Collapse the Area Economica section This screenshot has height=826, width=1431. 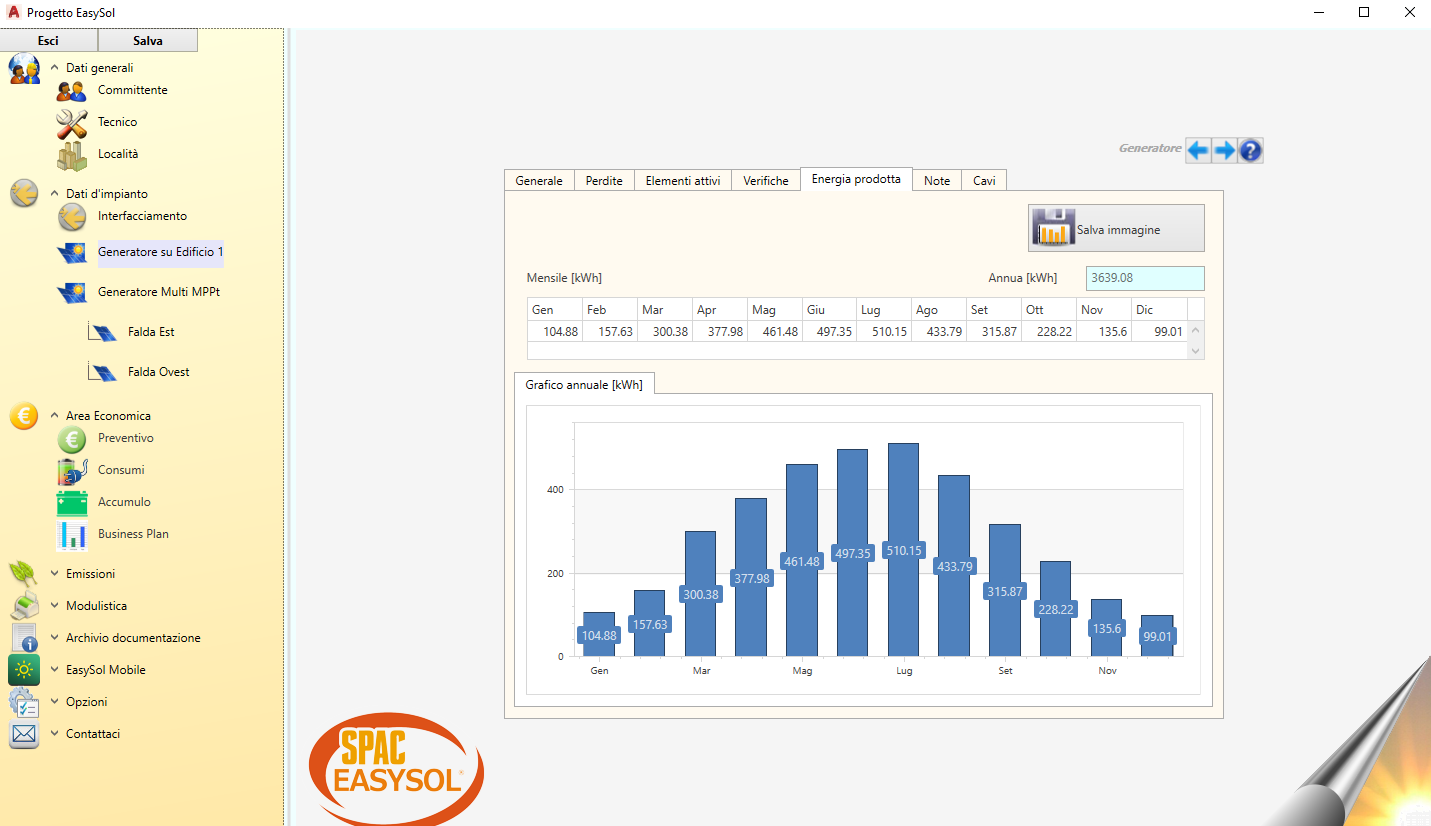coord(54,416)
